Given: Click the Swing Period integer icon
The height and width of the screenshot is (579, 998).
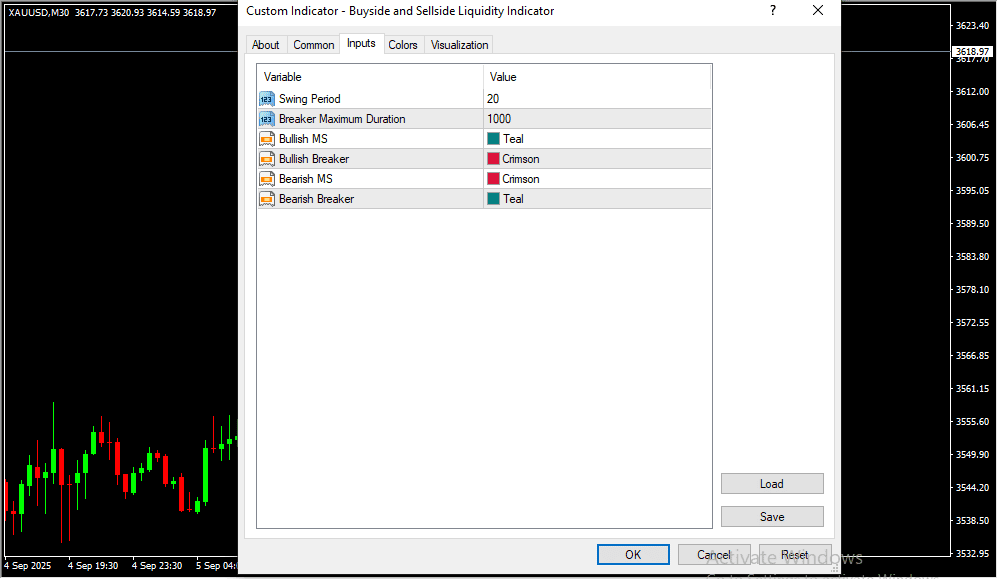Looking at the screenshot, I should (267, 99).
